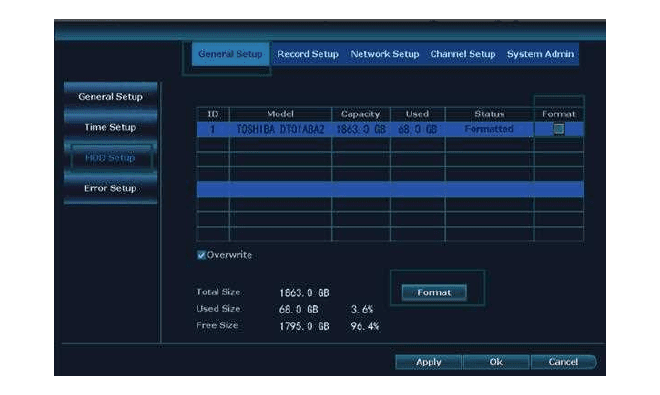Click the Cancel button
The height and width of the screenshot is (395, 660).
(x=563, y=362)
